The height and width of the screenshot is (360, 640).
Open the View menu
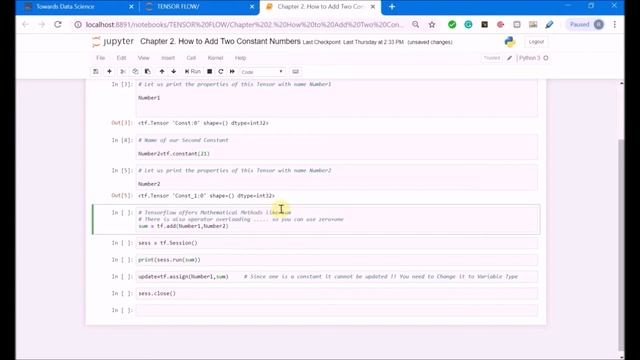(x=143, y=58)
